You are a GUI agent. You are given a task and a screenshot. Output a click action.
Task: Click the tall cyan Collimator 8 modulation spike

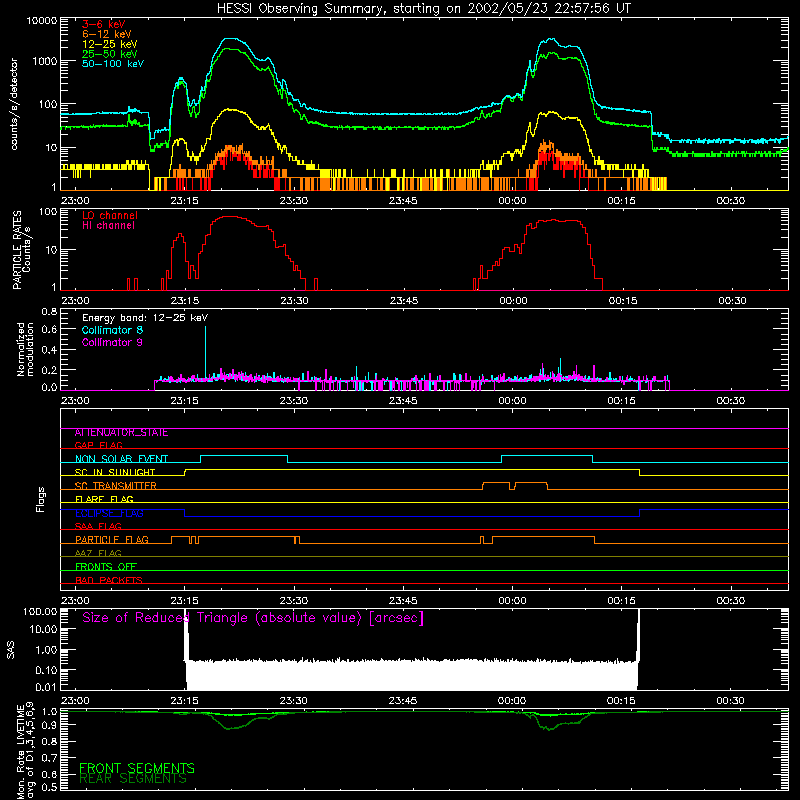coord(206,352)
